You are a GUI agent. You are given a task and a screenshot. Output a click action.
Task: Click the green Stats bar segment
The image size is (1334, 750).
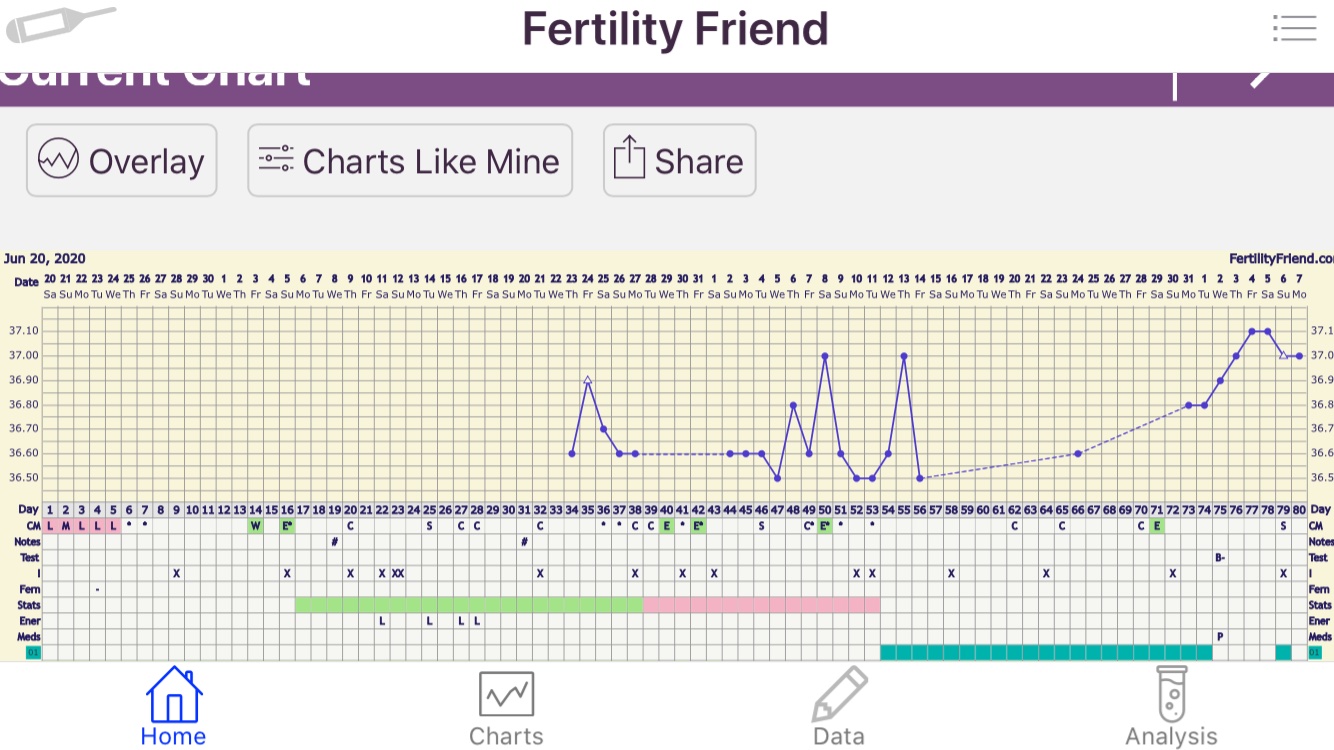coord(468,605)
